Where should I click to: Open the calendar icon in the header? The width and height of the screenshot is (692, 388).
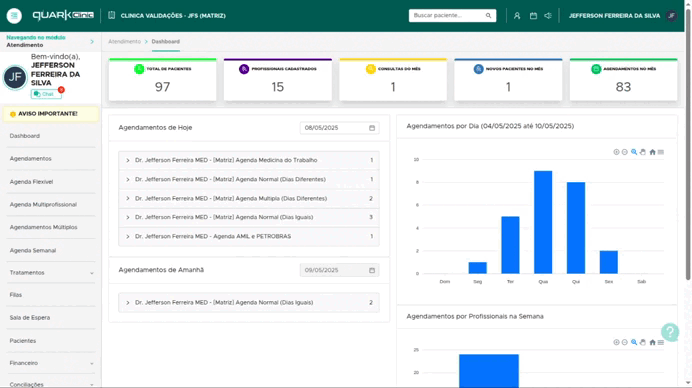coord(533,15)
